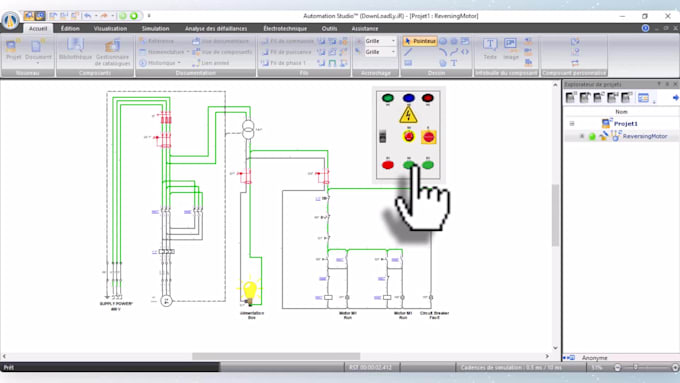
Task: Click the Redo arrow in quick access toolbar
Action: click(x=104, y=16)
